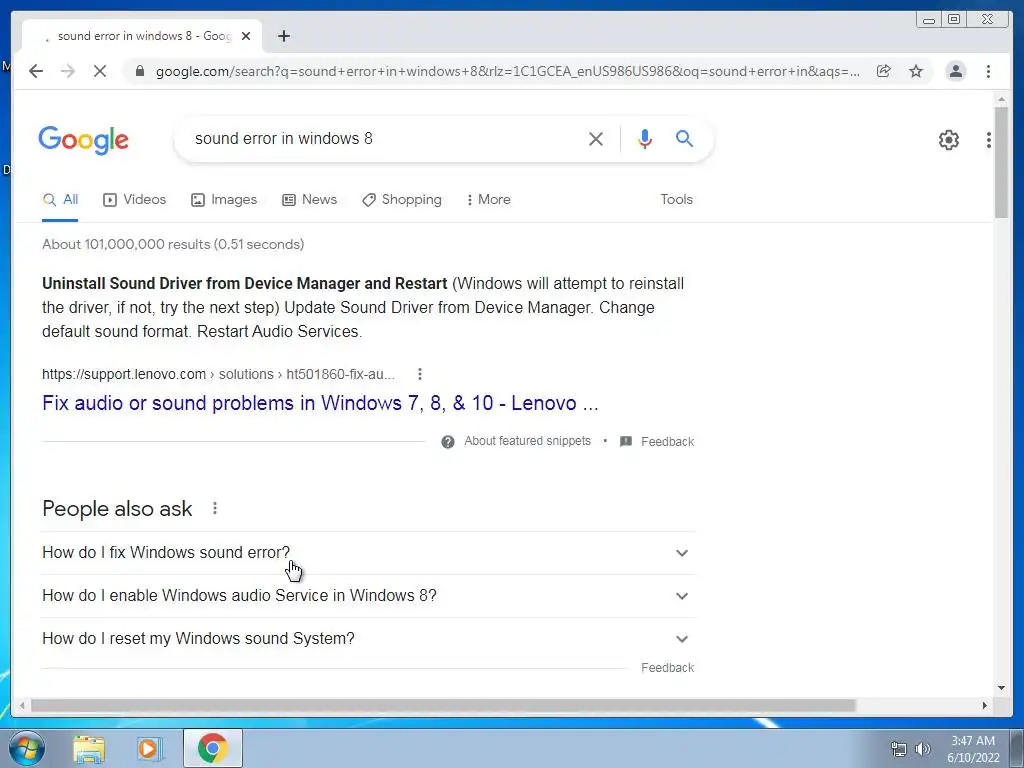Close the 'sound error in windows 8' tab
Image resolution: width=1024 pixels, height=768 pixels.
coord(246,36)
